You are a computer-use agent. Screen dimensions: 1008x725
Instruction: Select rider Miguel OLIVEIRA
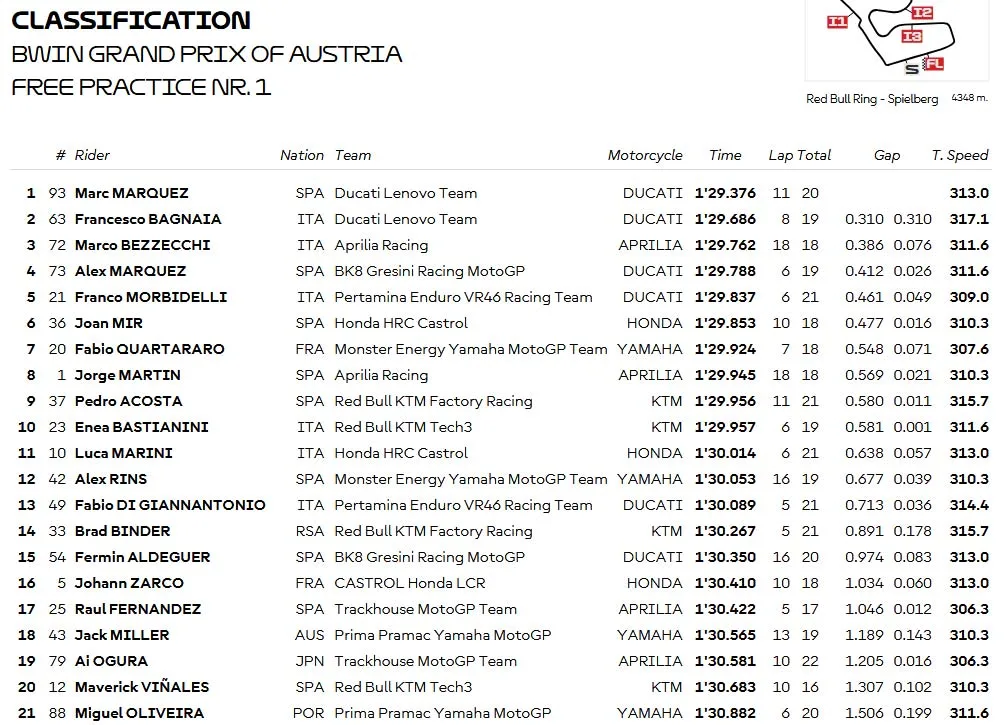pos(140,713)
